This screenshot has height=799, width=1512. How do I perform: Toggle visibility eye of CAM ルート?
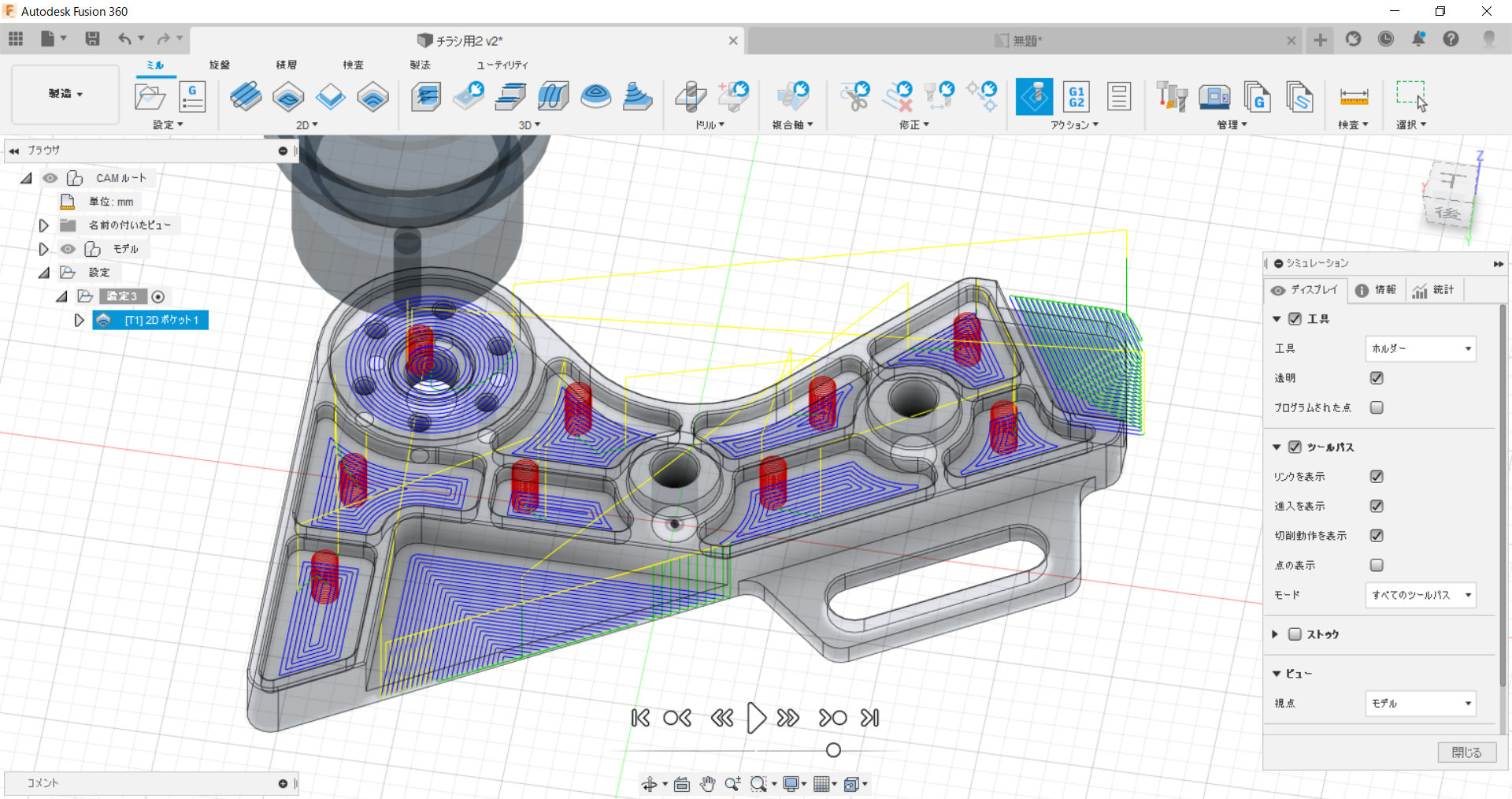pos(50,178)
